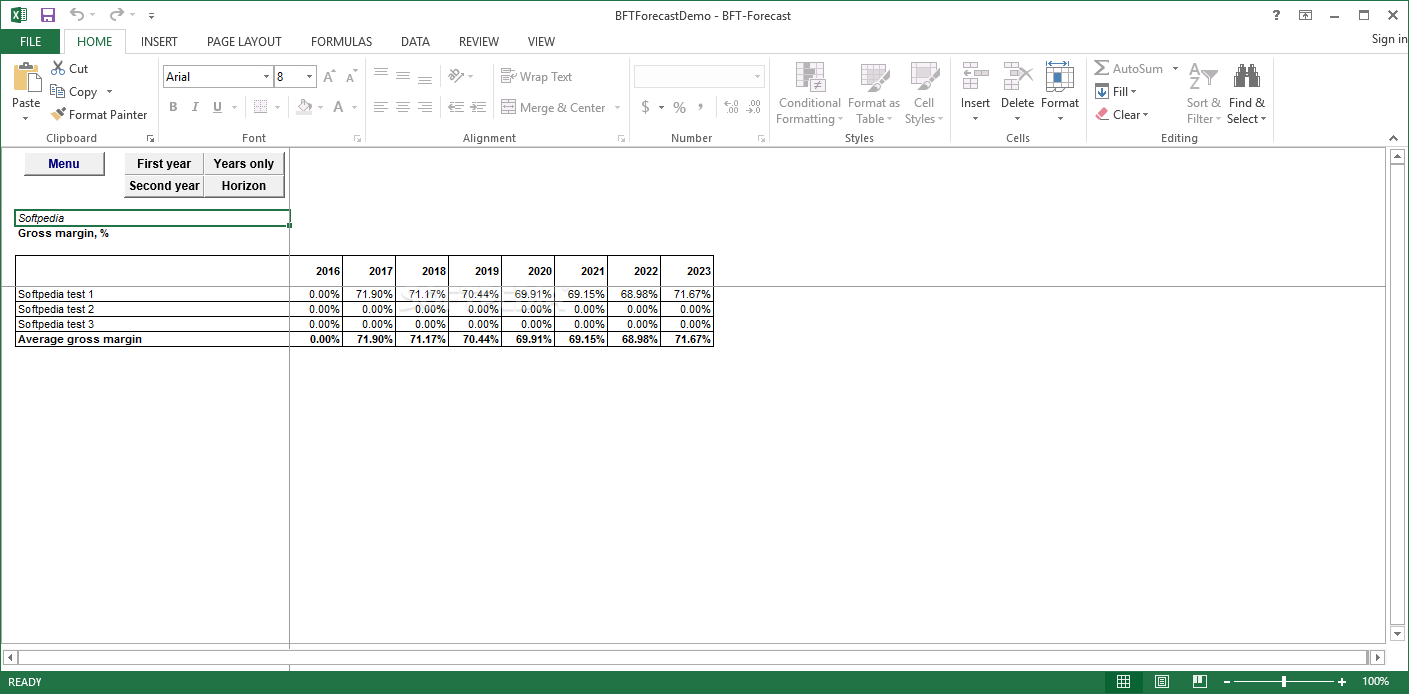The image size is (1409, 694).
Task: Open the Format cells menu icon
Action: [1060, 76]
